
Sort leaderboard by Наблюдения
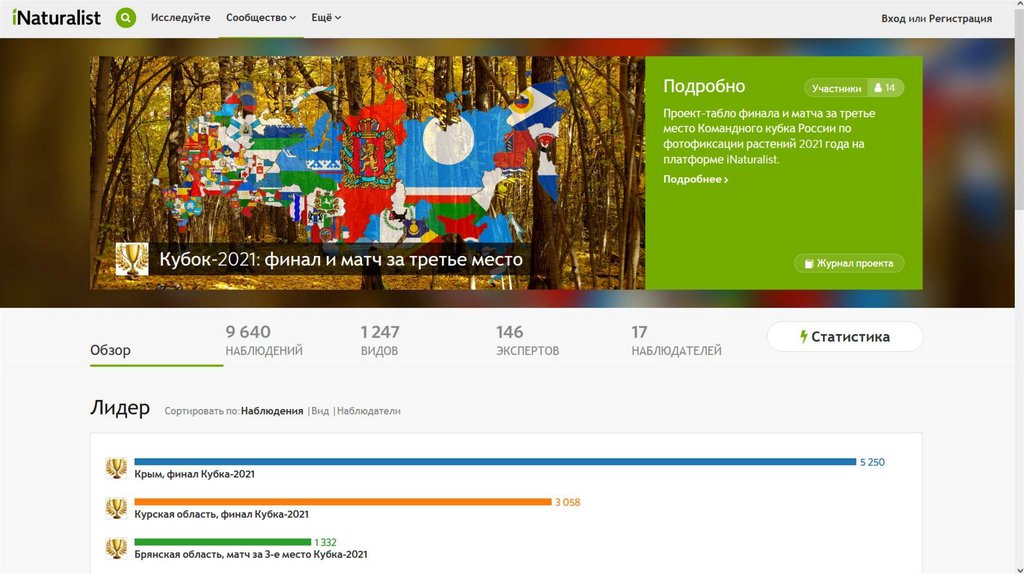coord(272,411)
